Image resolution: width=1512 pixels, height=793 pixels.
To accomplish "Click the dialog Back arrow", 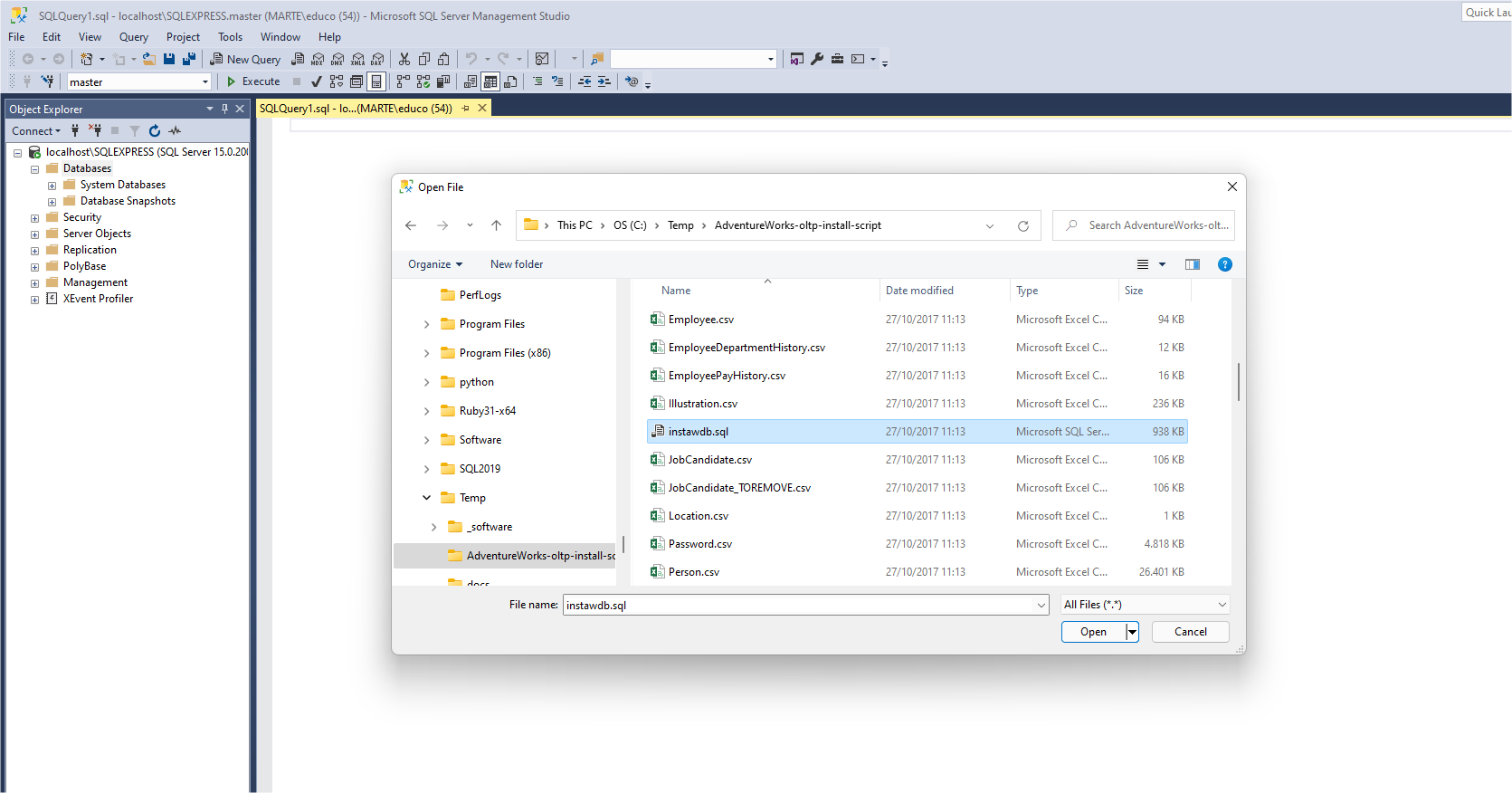I will coord(411,225).
